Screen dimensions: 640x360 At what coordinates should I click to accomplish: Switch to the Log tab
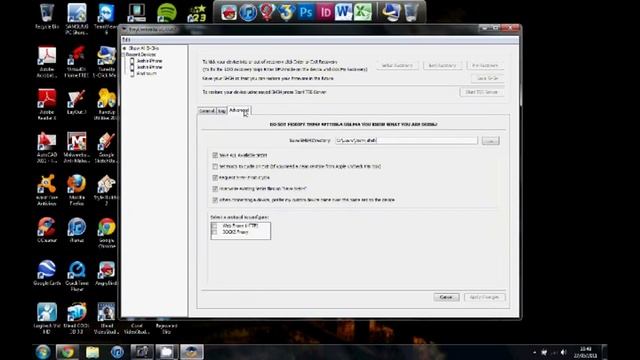[222, 111]
